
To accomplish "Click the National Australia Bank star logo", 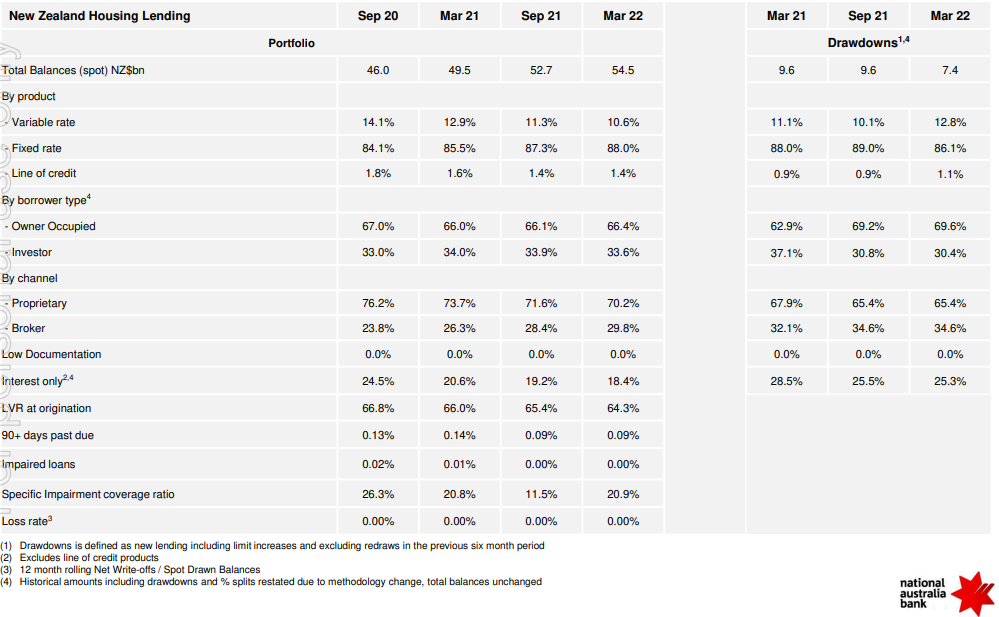I will click(972, 592).
